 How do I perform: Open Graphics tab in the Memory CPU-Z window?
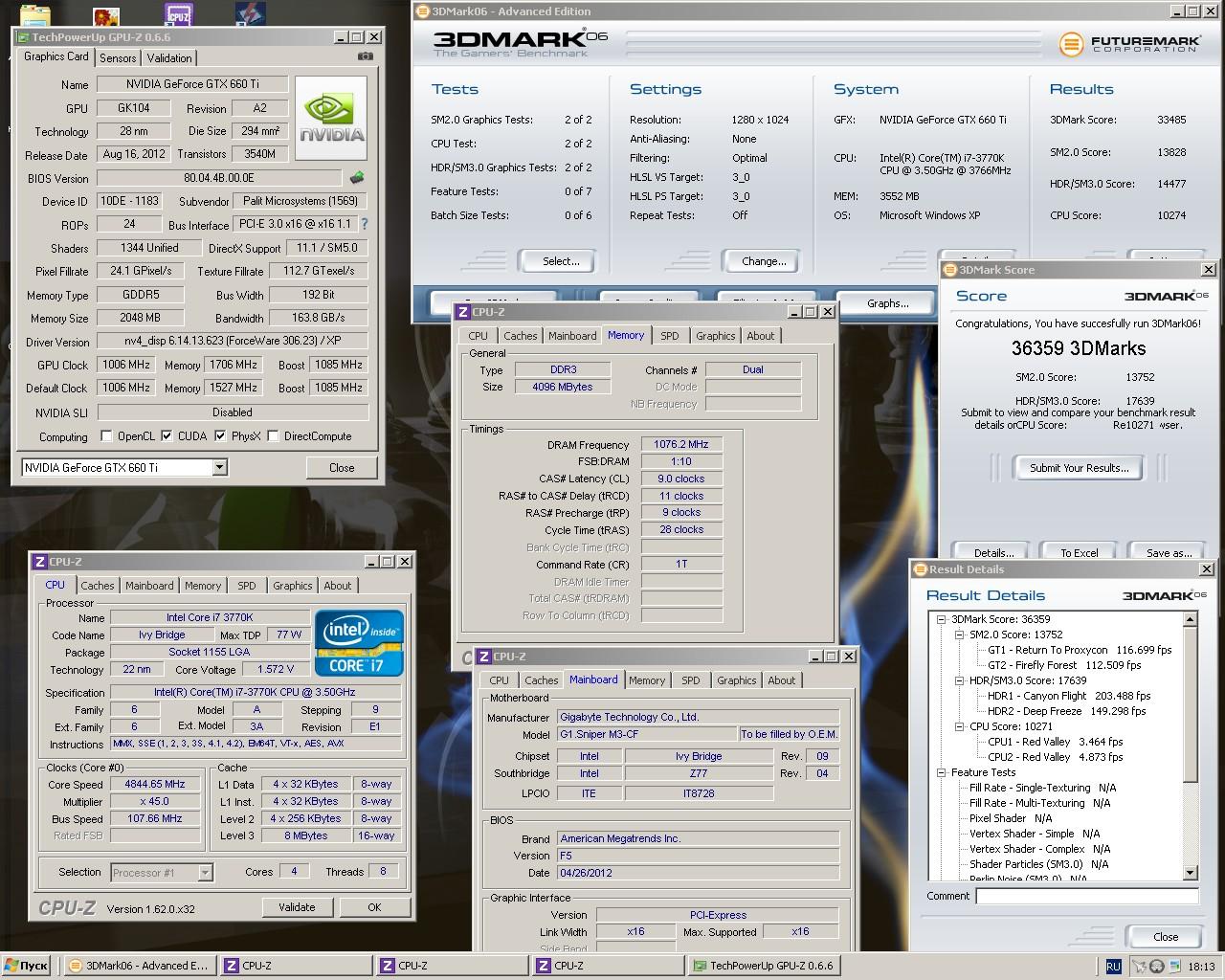(x=716, y=336)
